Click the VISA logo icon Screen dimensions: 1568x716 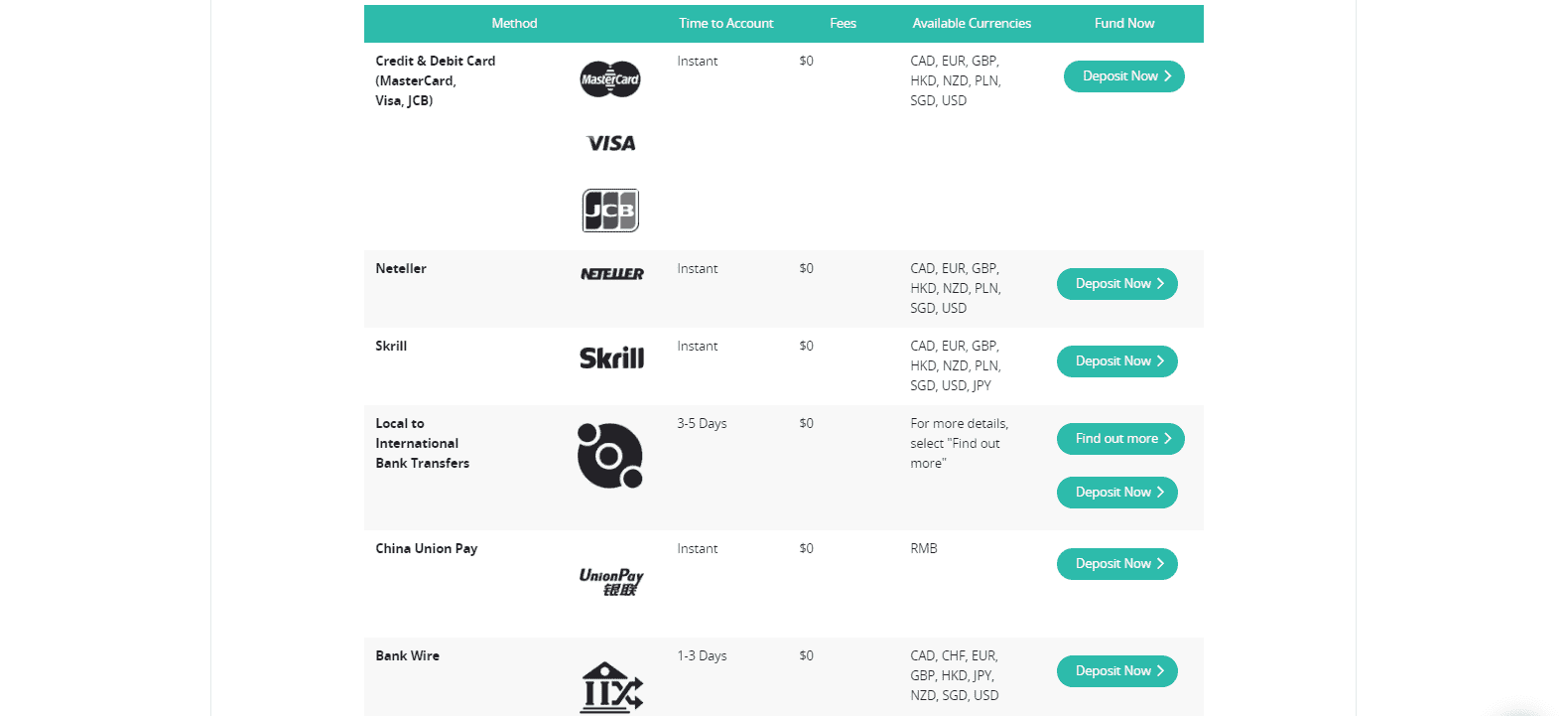click(x=611, y=144)
